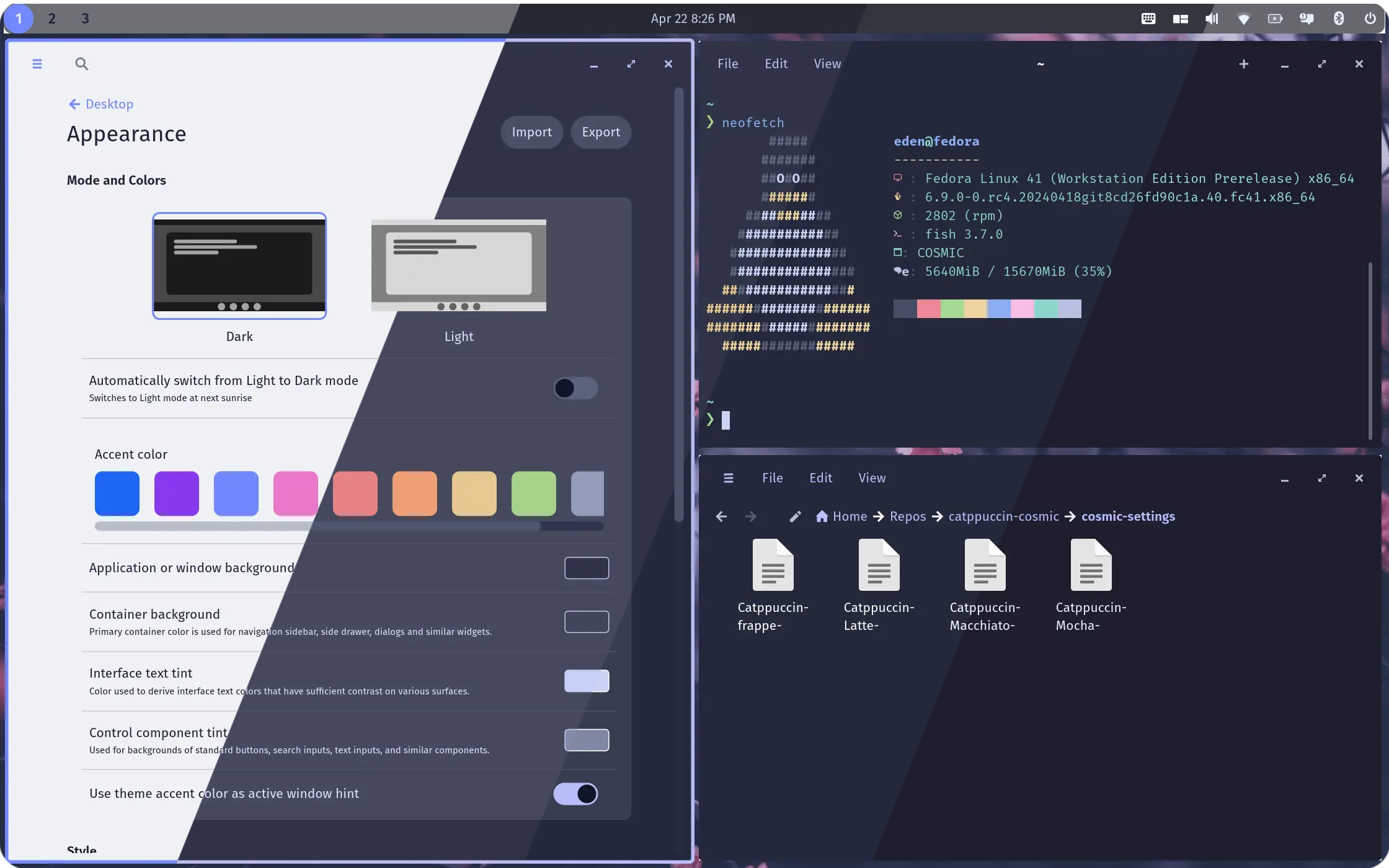Image resolution: width=1389 pixels, height=868 pixels.
Task: Open new terminal tab with plus icon
Action: tap(1243, 64)
